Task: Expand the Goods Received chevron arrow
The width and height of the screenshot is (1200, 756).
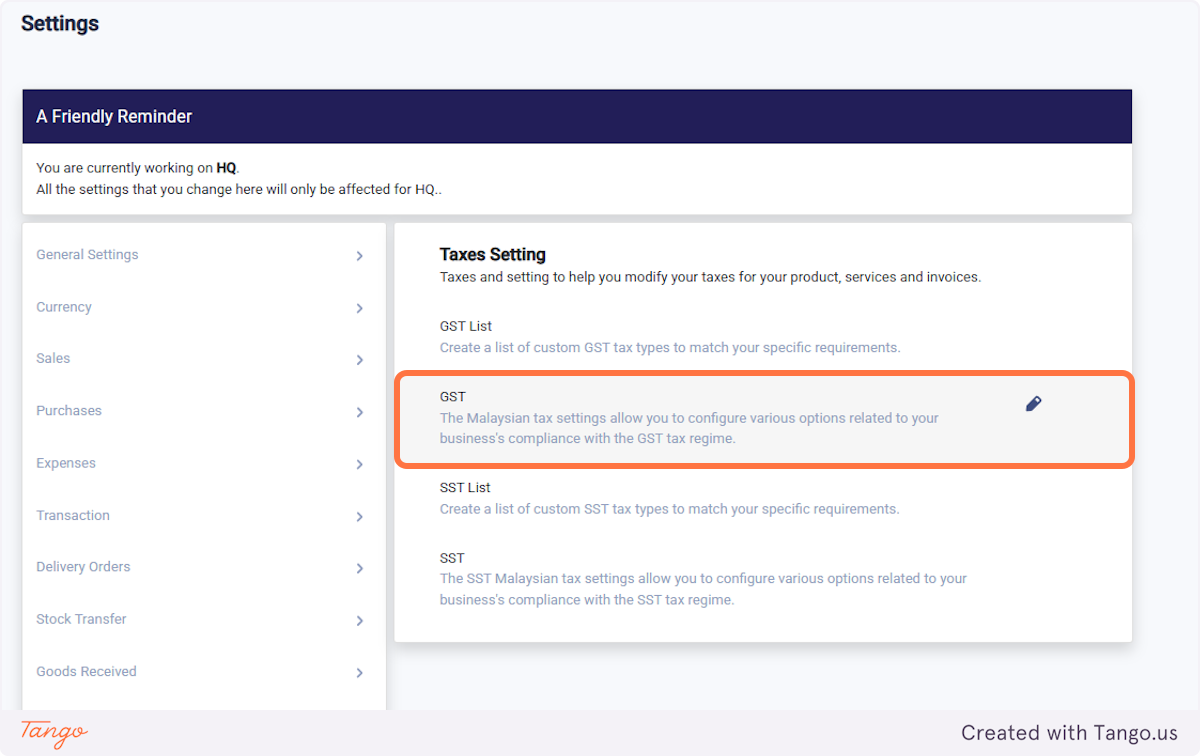Action: [x=359, y=673]
